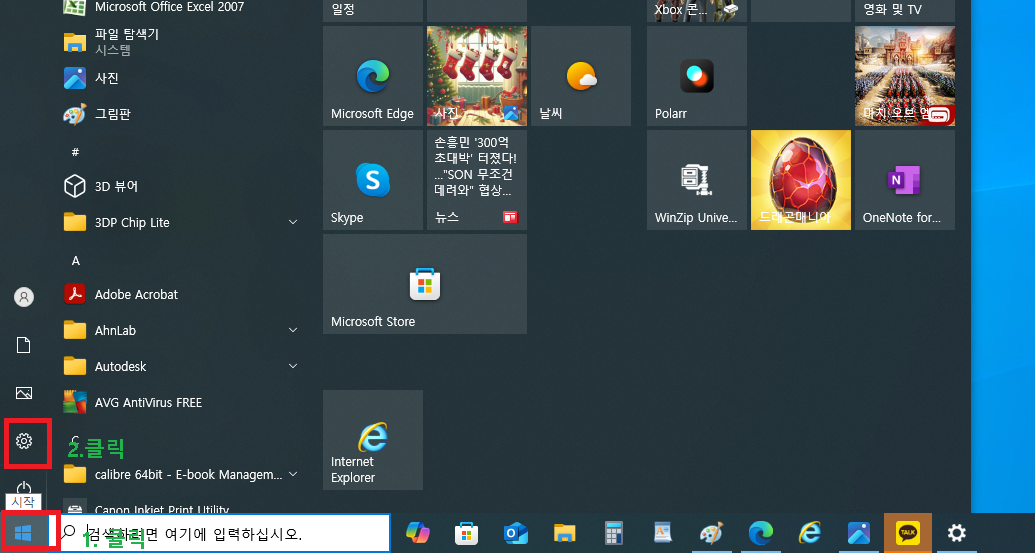Open Microsoft Store from the taskbar
This screenshot has width=1035, height=553.
pyautogui.click(x=466, y=533)
